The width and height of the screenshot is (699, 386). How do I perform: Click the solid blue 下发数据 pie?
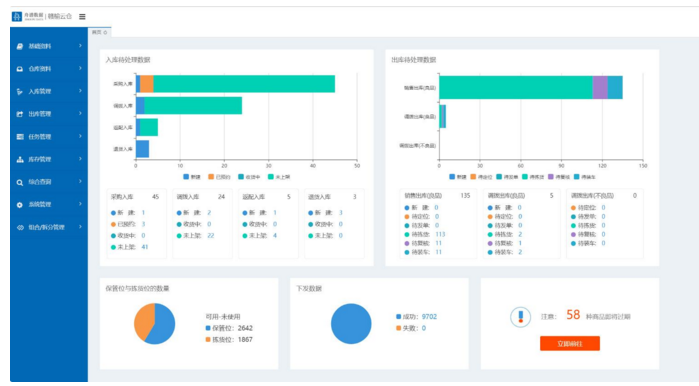[x=351, y=324]
